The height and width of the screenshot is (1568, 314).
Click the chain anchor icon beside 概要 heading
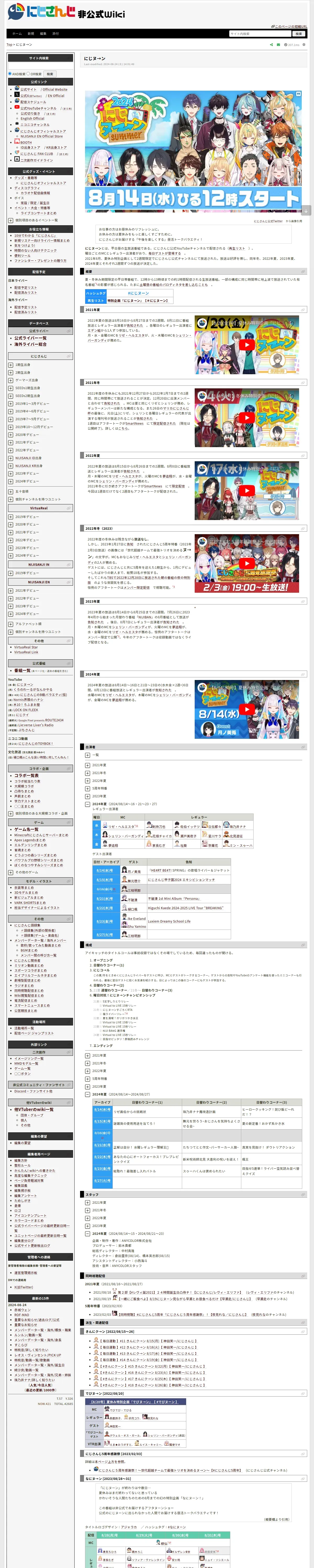[302, 272]
